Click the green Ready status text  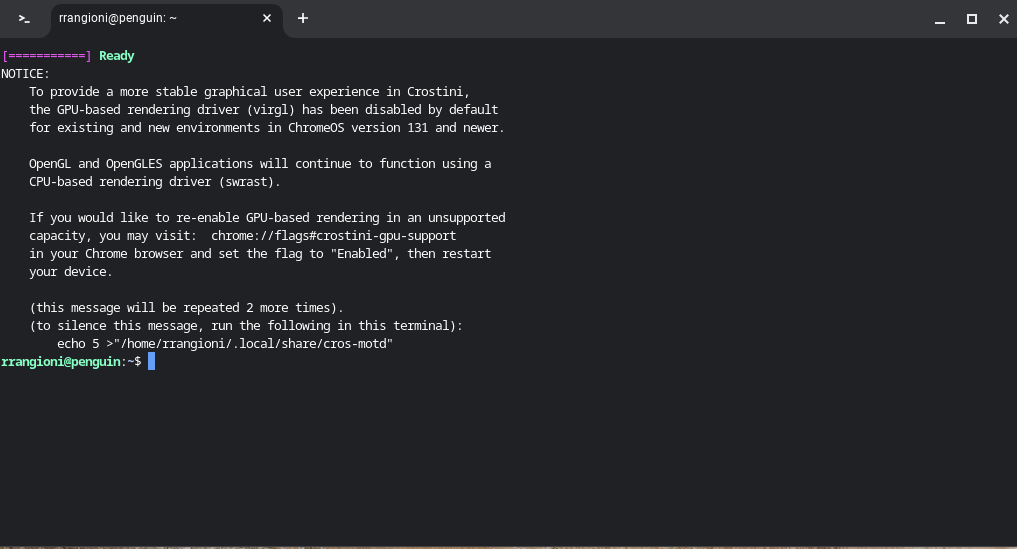coord(117,56)
